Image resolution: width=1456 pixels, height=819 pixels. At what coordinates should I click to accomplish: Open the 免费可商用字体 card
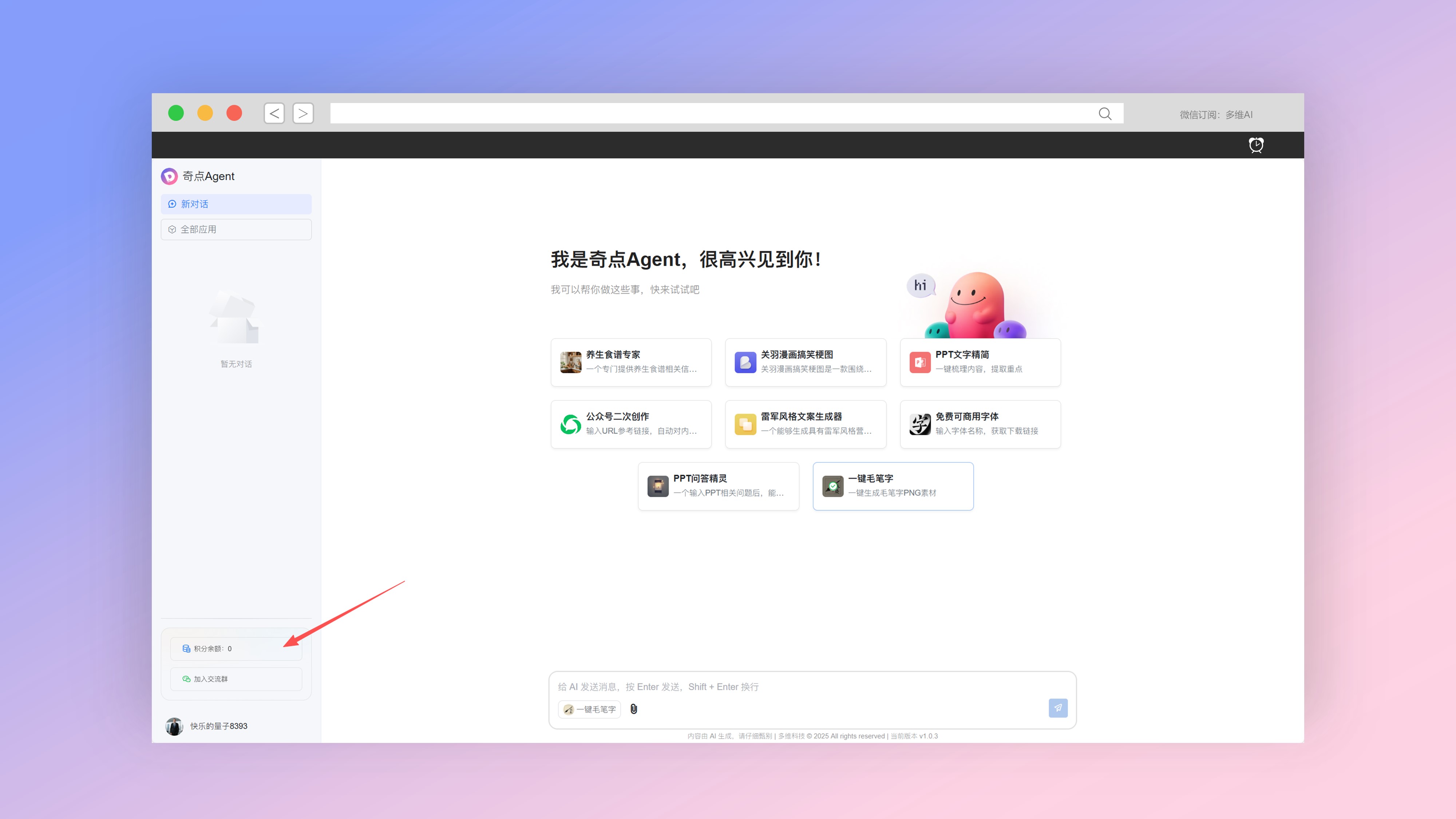point(980,424)
